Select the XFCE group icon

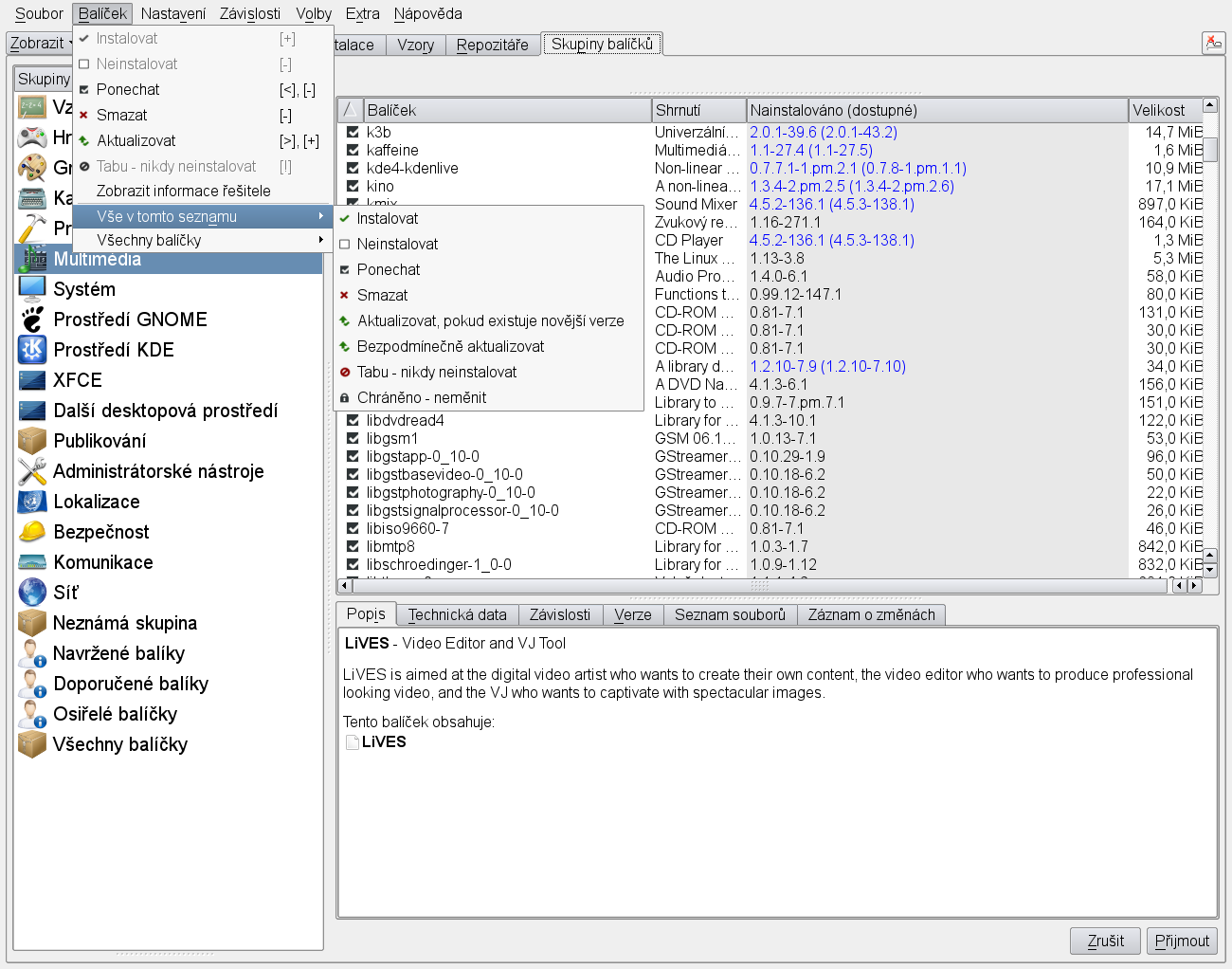[32, 380]
